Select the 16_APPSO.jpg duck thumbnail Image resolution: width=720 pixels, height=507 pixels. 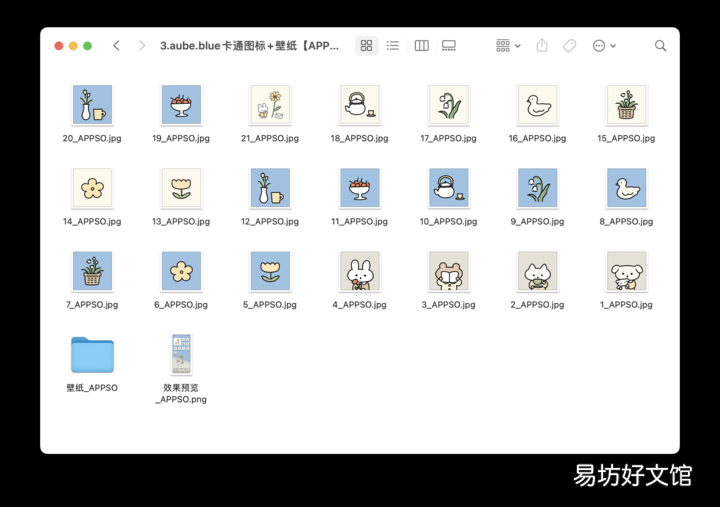[538, 105]
